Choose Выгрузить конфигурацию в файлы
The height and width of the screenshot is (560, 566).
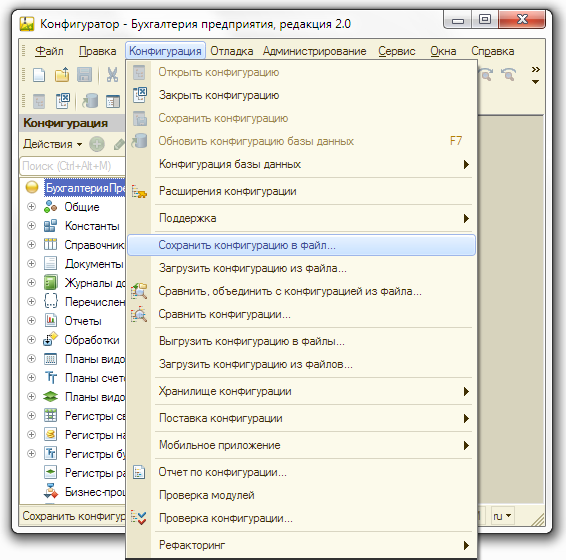(x=301, y=341)
